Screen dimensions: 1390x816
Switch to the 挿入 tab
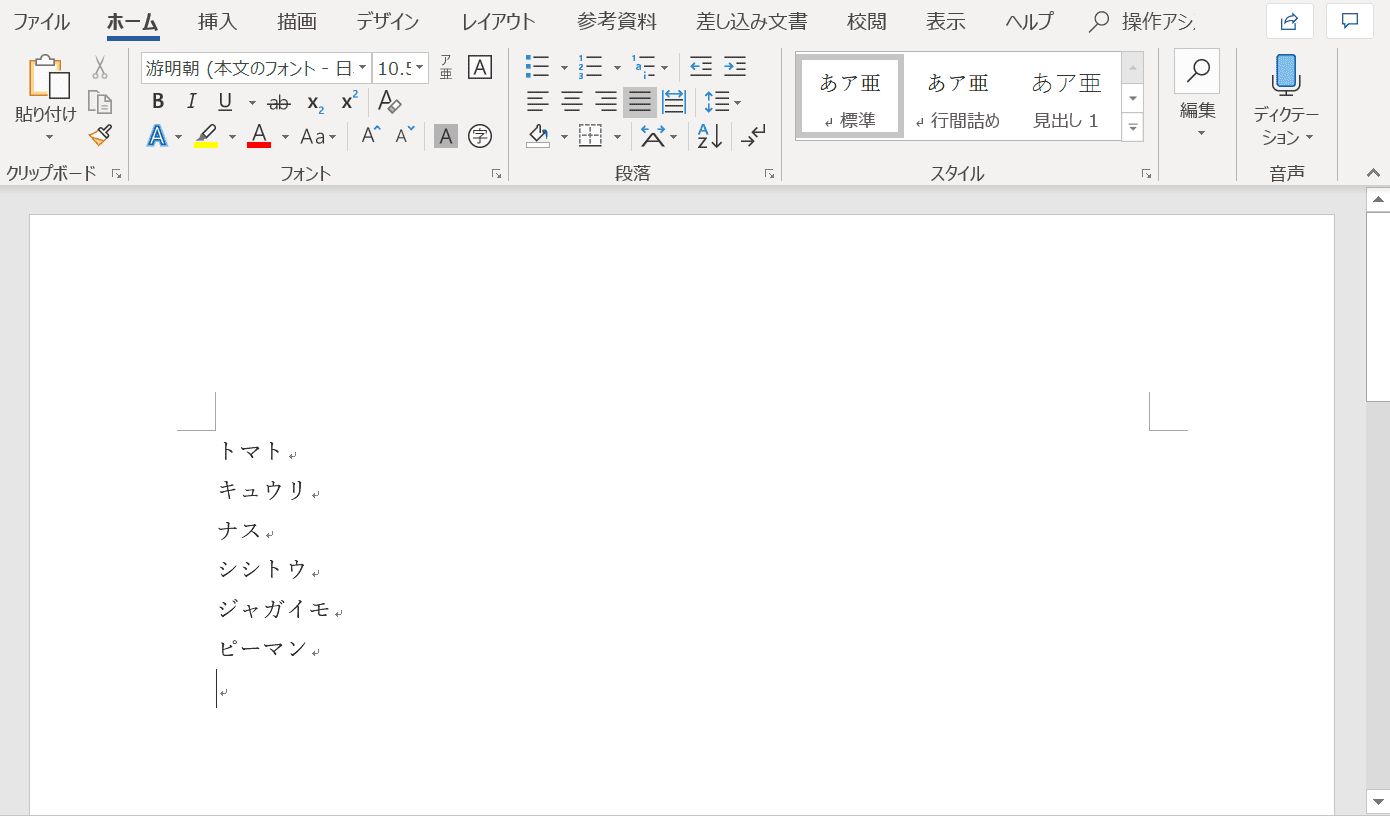click(217, 21)
